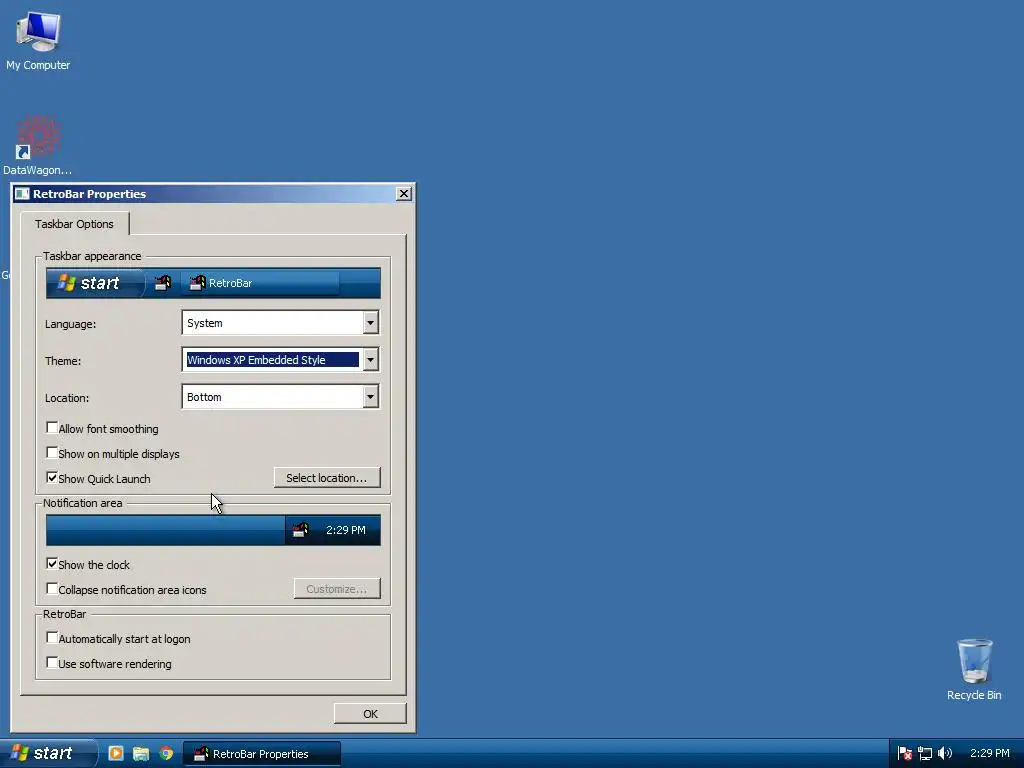
Task: Click the Location label text
Action: pos(67,398)
